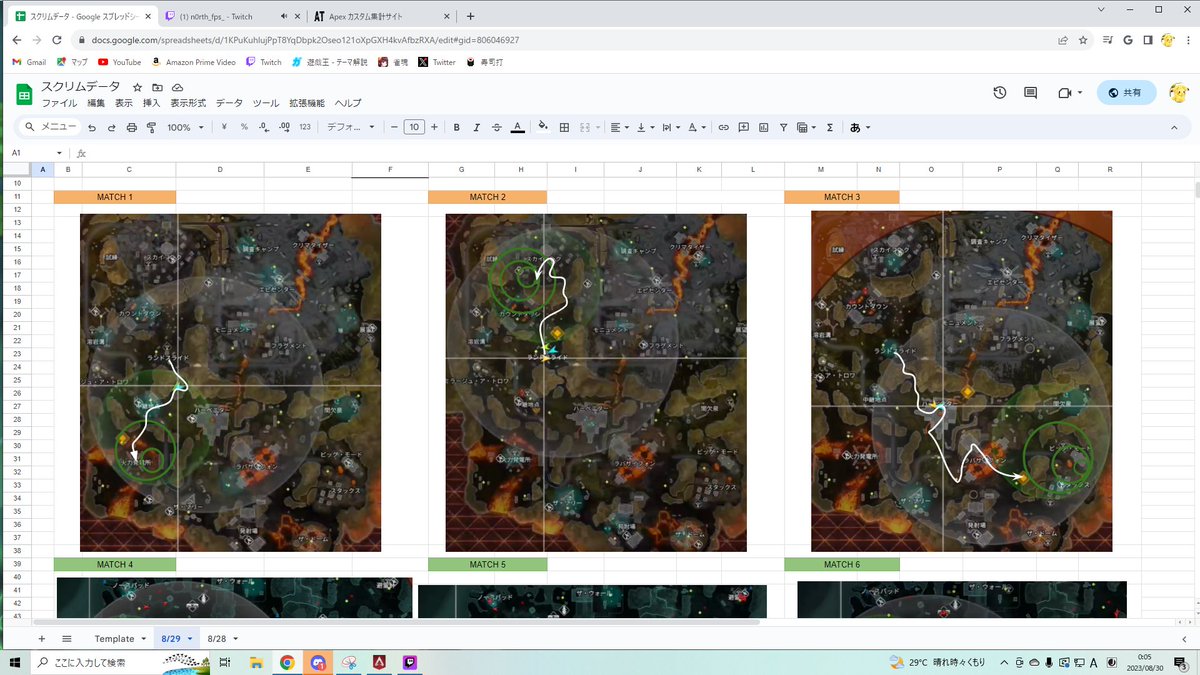Insert a link with chain icon
Image resolution: width=1200 pixels, height=675 pixels.
[x=724, y=127]
